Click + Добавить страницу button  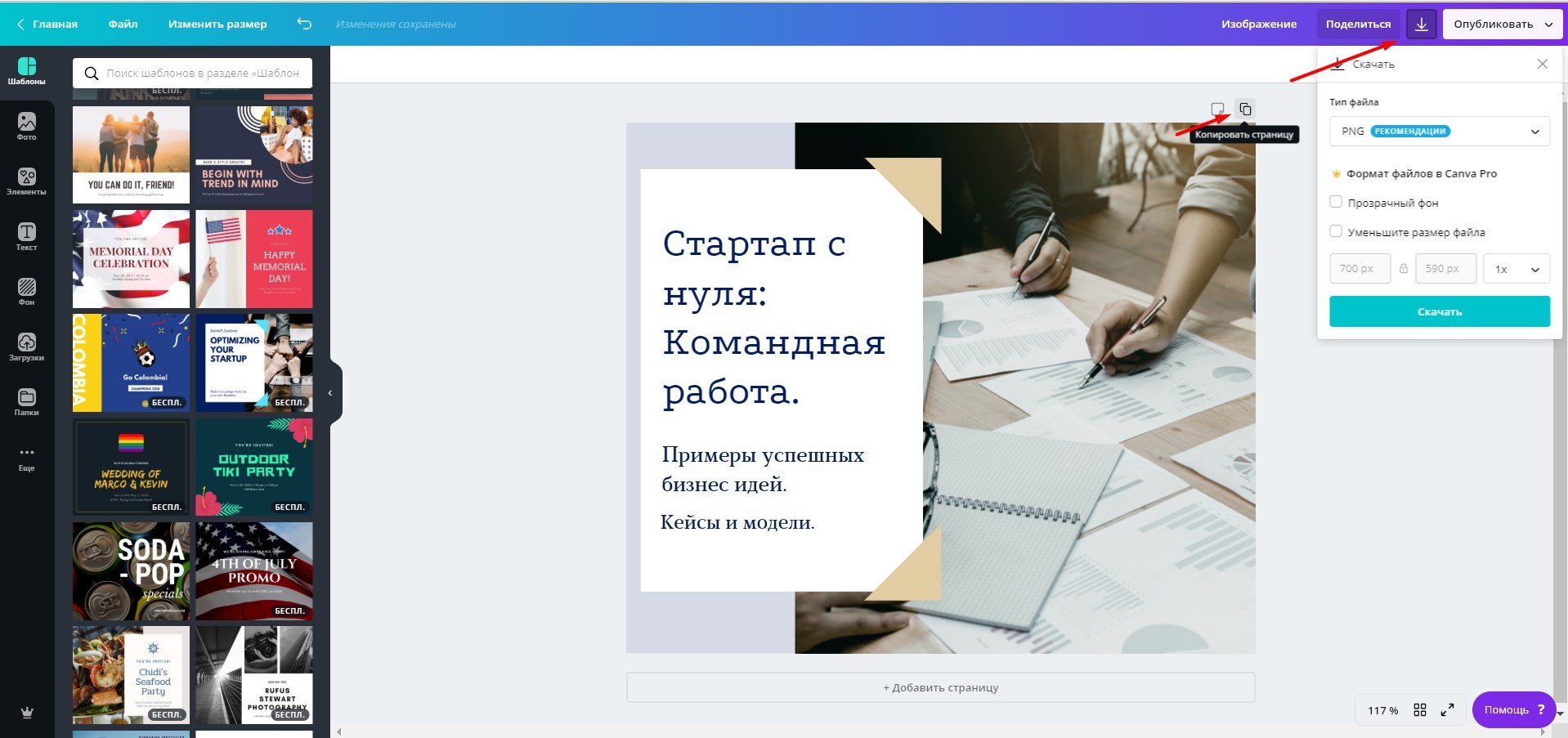click(x=941, y=687)
